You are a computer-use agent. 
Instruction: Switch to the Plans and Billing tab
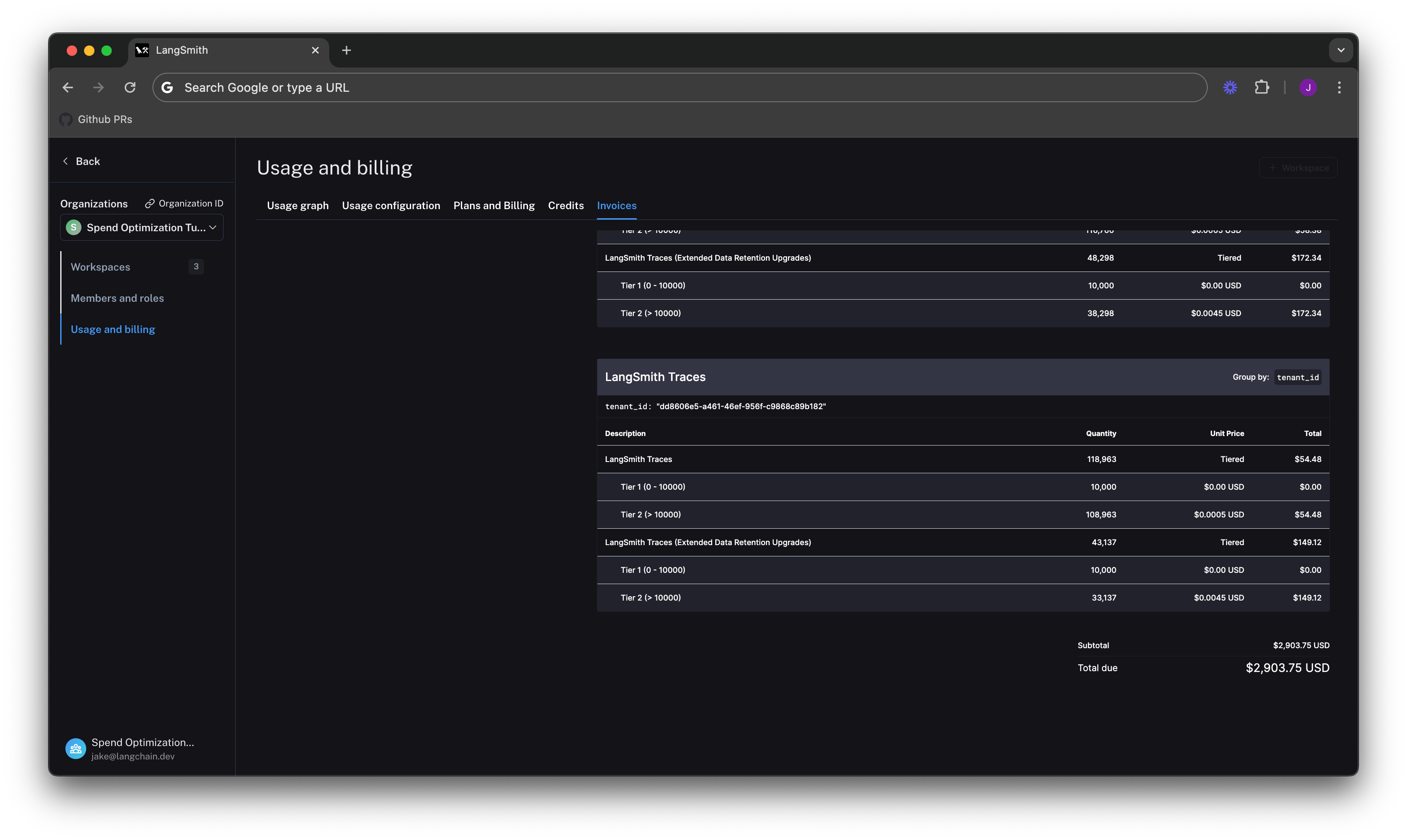point(494,206)
